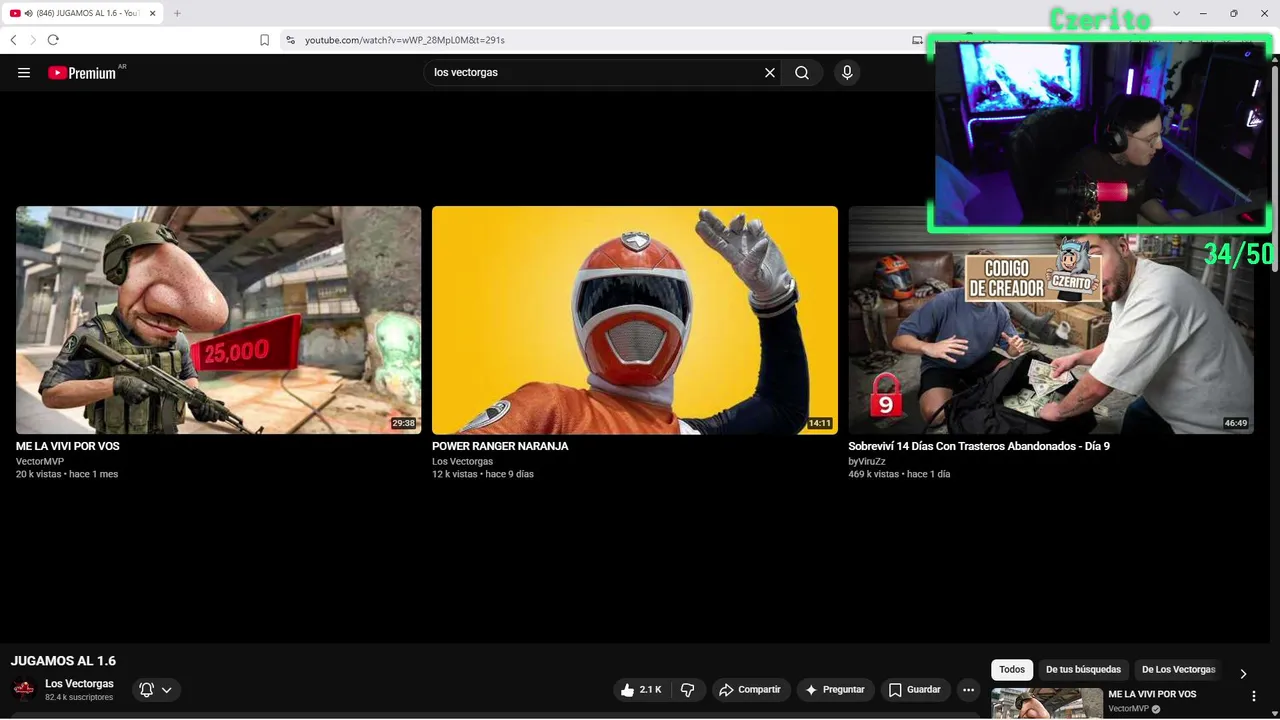Image resolution: width=1280 pixels, height=720 pixels.
Task: Click the cast screen icon in address bar
Action: [917, 40]
